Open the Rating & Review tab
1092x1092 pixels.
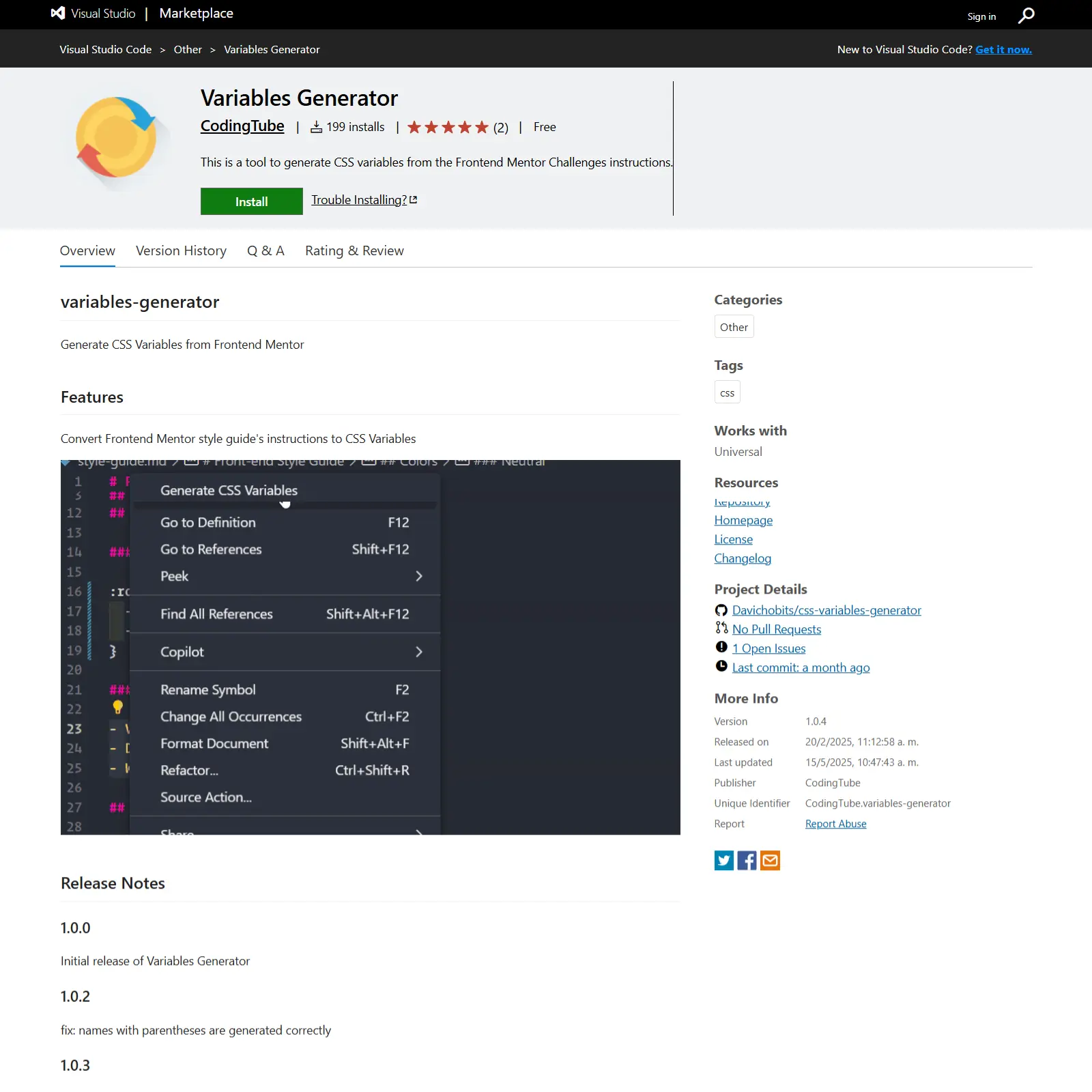click(x=354, y=250)
